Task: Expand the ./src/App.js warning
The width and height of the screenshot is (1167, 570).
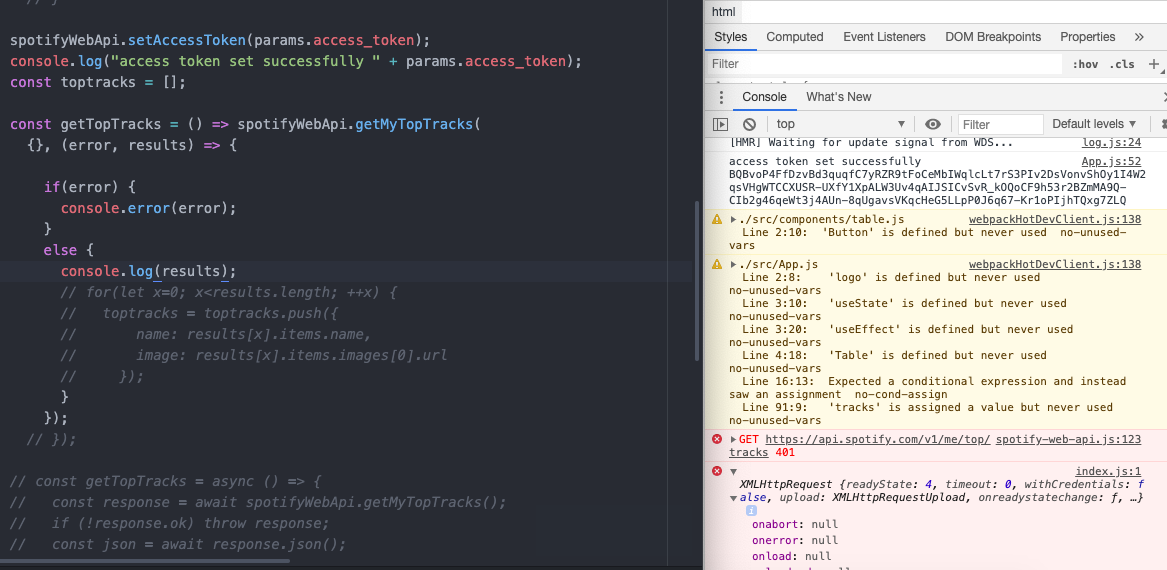Action: click(x=734, y=264)
